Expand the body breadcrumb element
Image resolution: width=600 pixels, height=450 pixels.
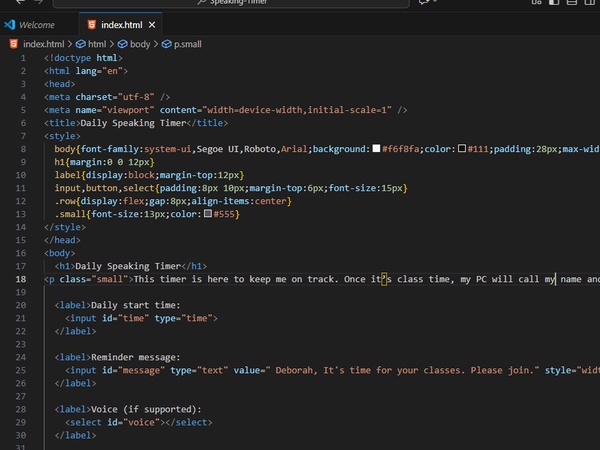(x=139, y=44)
